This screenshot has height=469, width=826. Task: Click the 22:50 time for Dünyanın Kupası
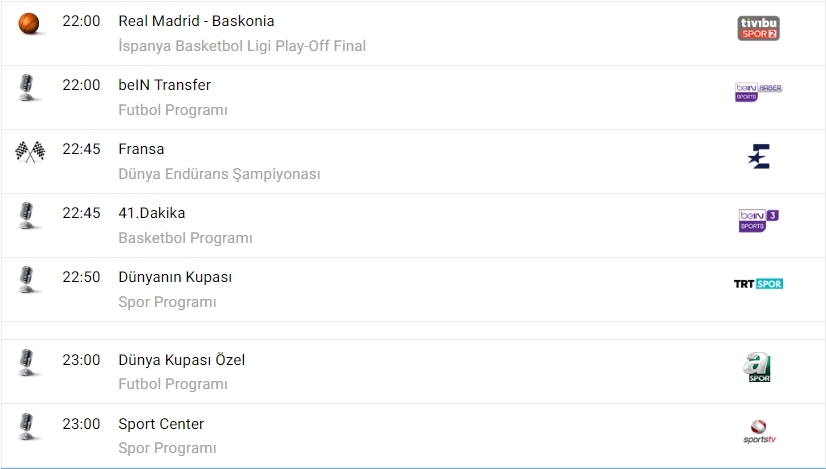81,277
